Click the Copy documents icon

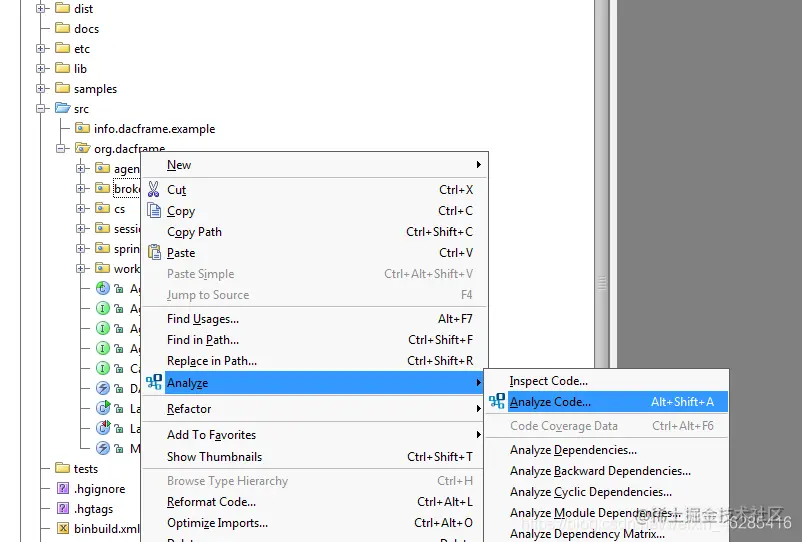[154, 210]
